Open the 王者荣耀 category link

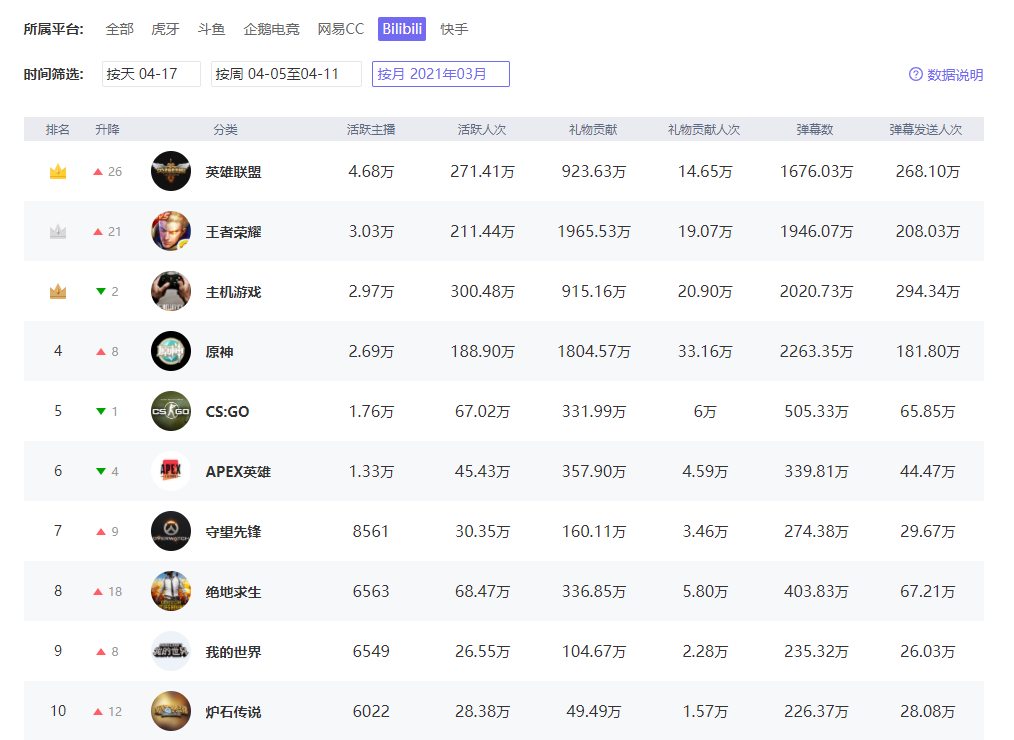click(233, 232)
